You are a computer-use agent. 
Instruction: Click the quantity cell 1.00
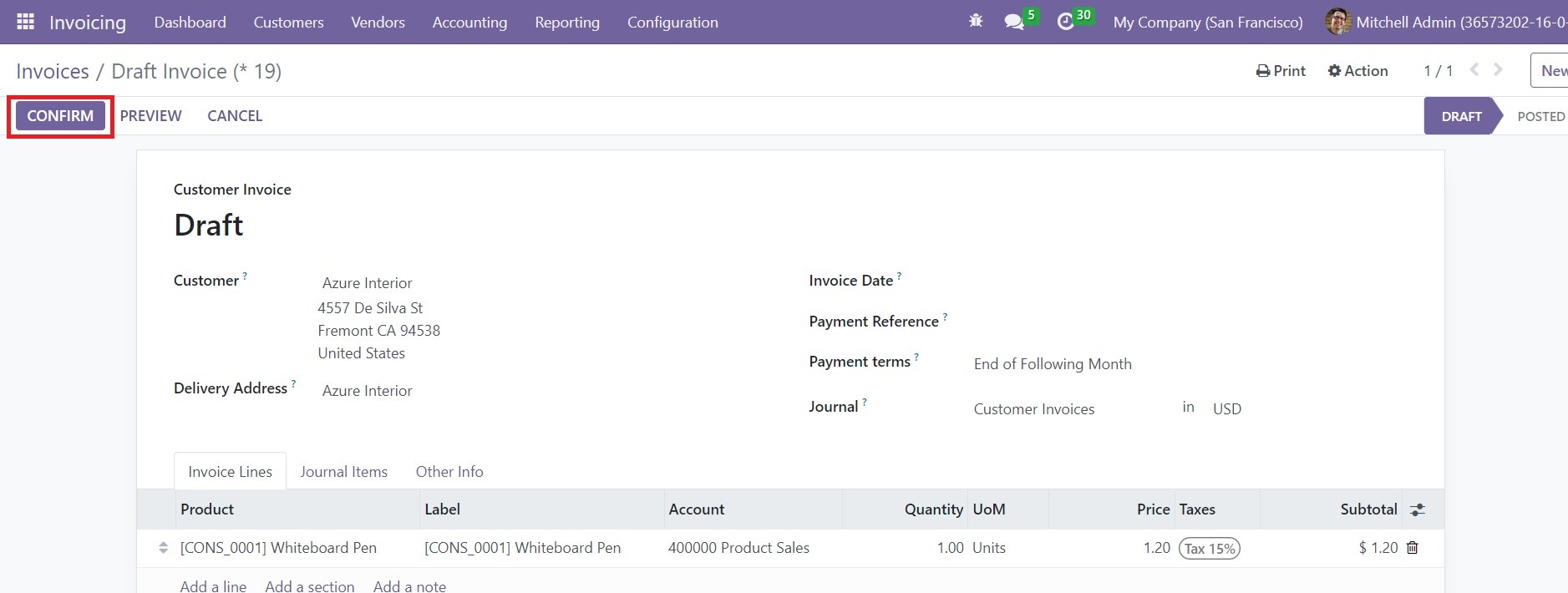coord(950,548)
